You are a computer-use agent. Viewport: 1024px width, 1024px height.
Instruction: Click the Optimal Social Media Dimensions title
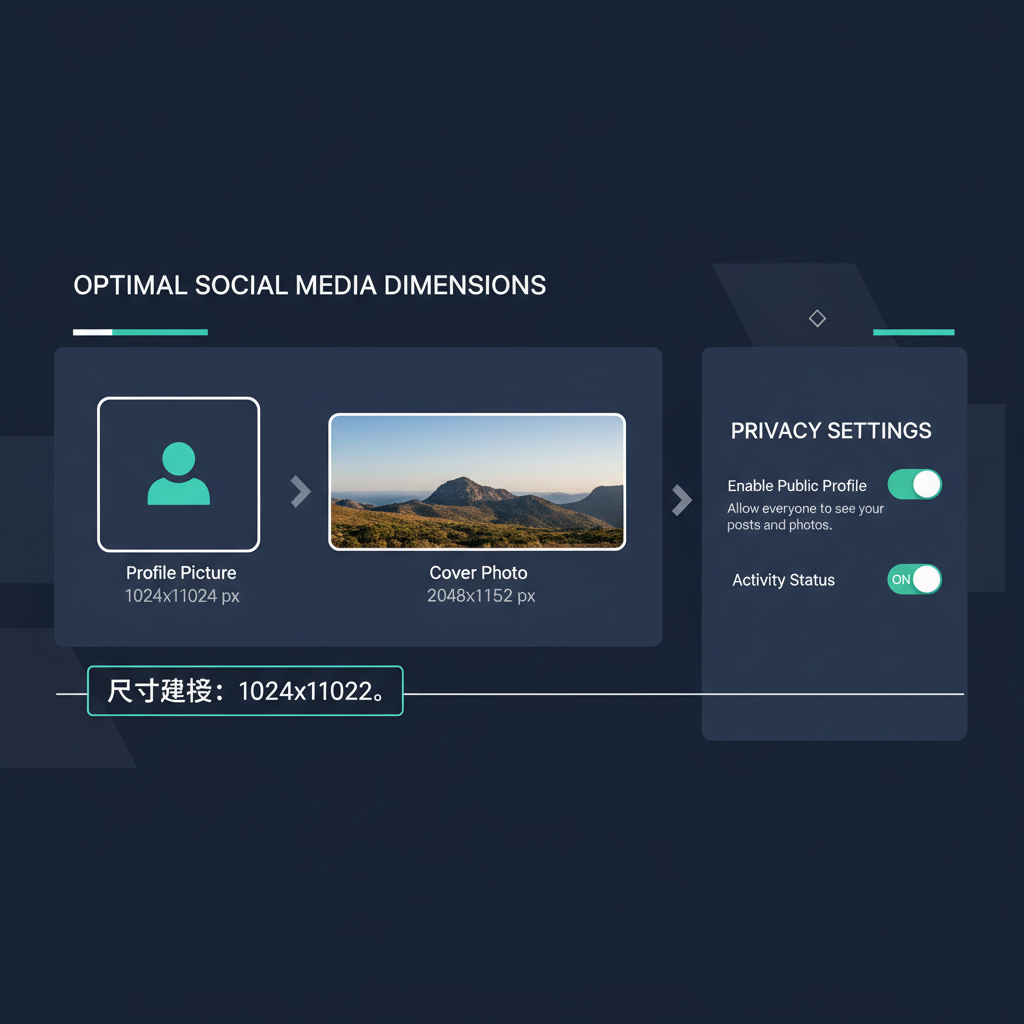click(310, 285)
